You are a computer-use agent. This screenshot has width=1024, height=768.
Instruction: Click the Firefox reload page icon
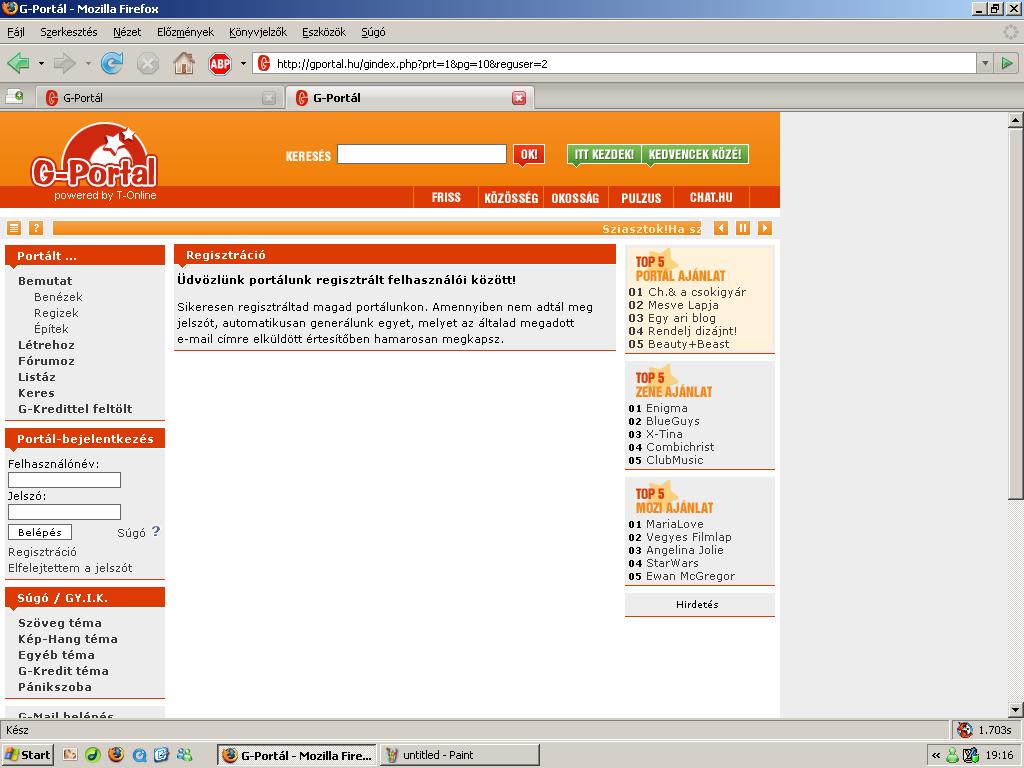pyautogui.click(x=112, y=64)
